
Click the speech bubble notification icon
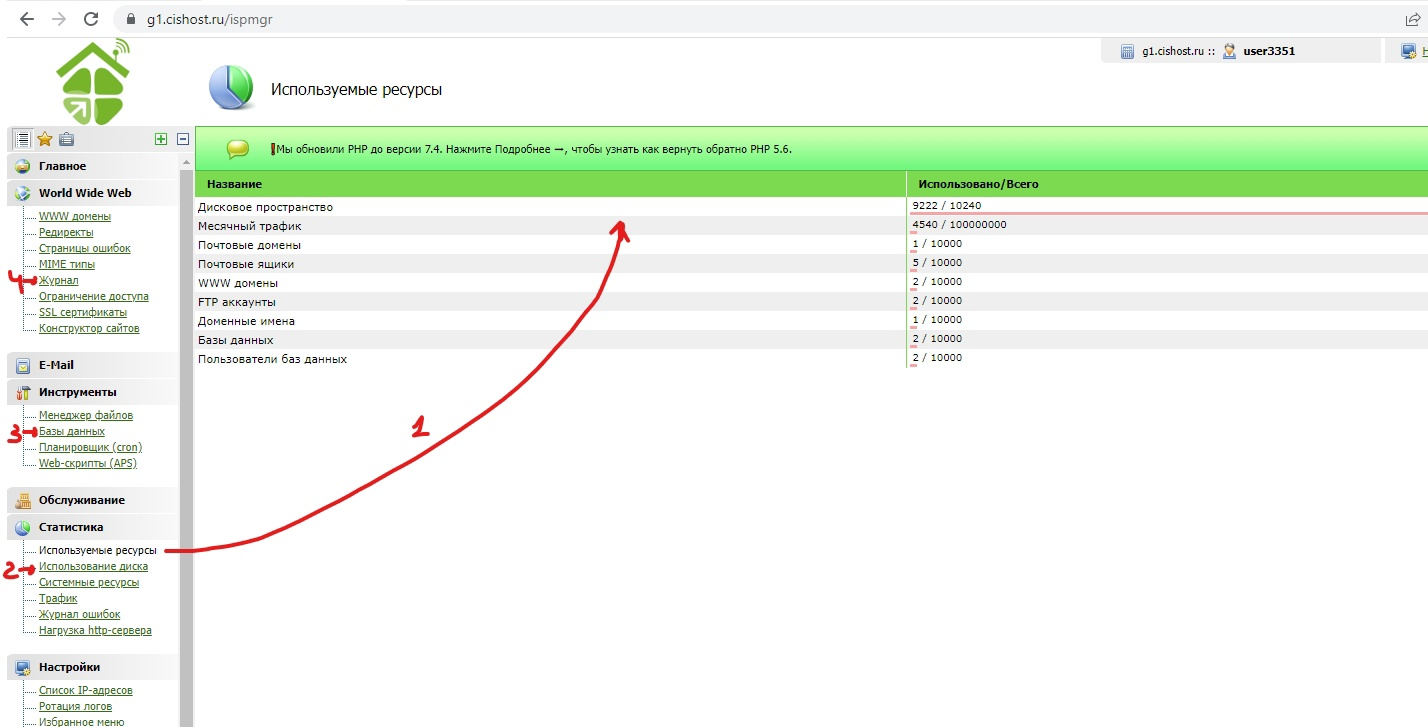[237, 149]
